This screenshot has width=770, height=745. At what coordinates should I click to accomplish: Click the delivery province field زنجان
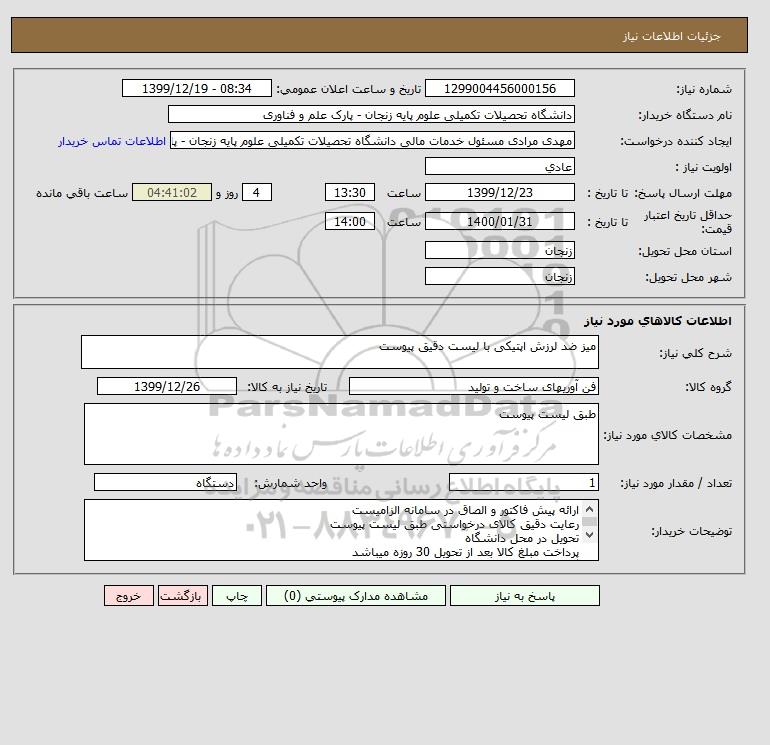coord(499,250)
